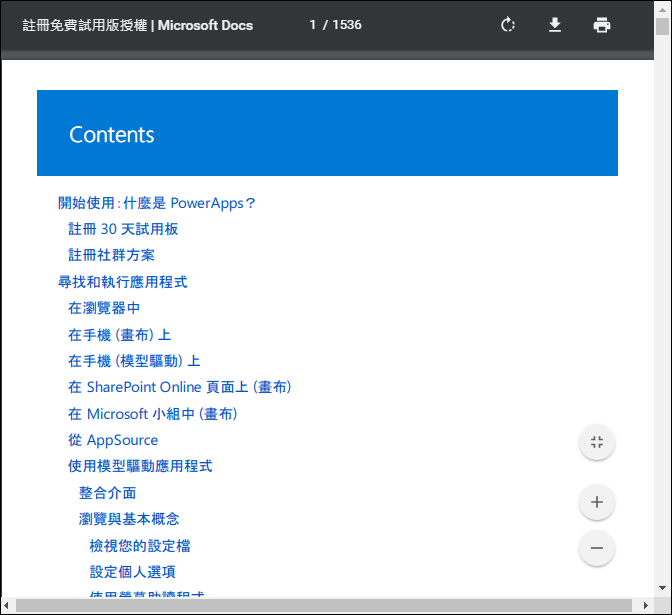Open the 註冊社群方案 link
This screenshot has width=672, height=615.
pos(111,255)
